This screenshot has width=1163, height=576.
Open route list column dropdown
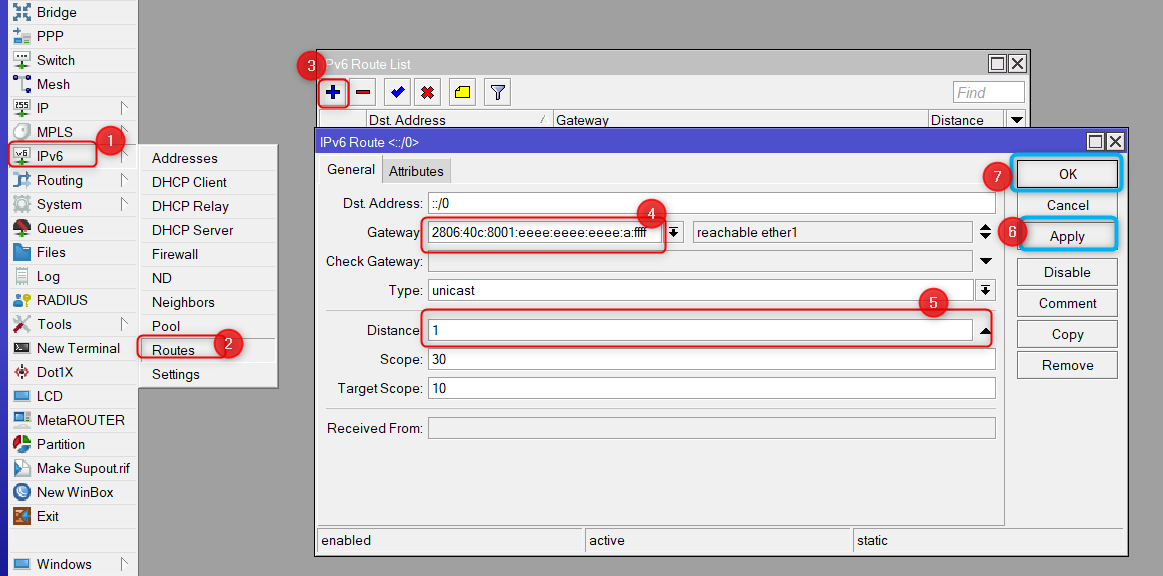pos(1017,120)
